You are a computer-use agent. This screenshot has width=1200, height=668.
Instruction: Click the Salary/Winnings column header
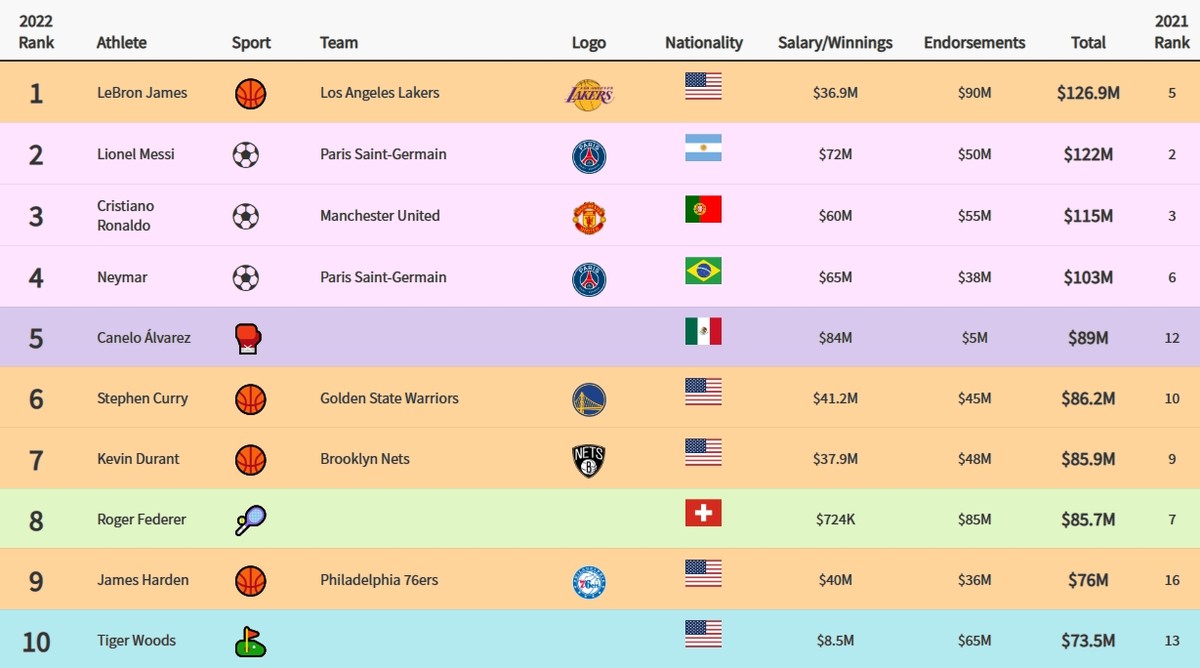tap(835, 42)
